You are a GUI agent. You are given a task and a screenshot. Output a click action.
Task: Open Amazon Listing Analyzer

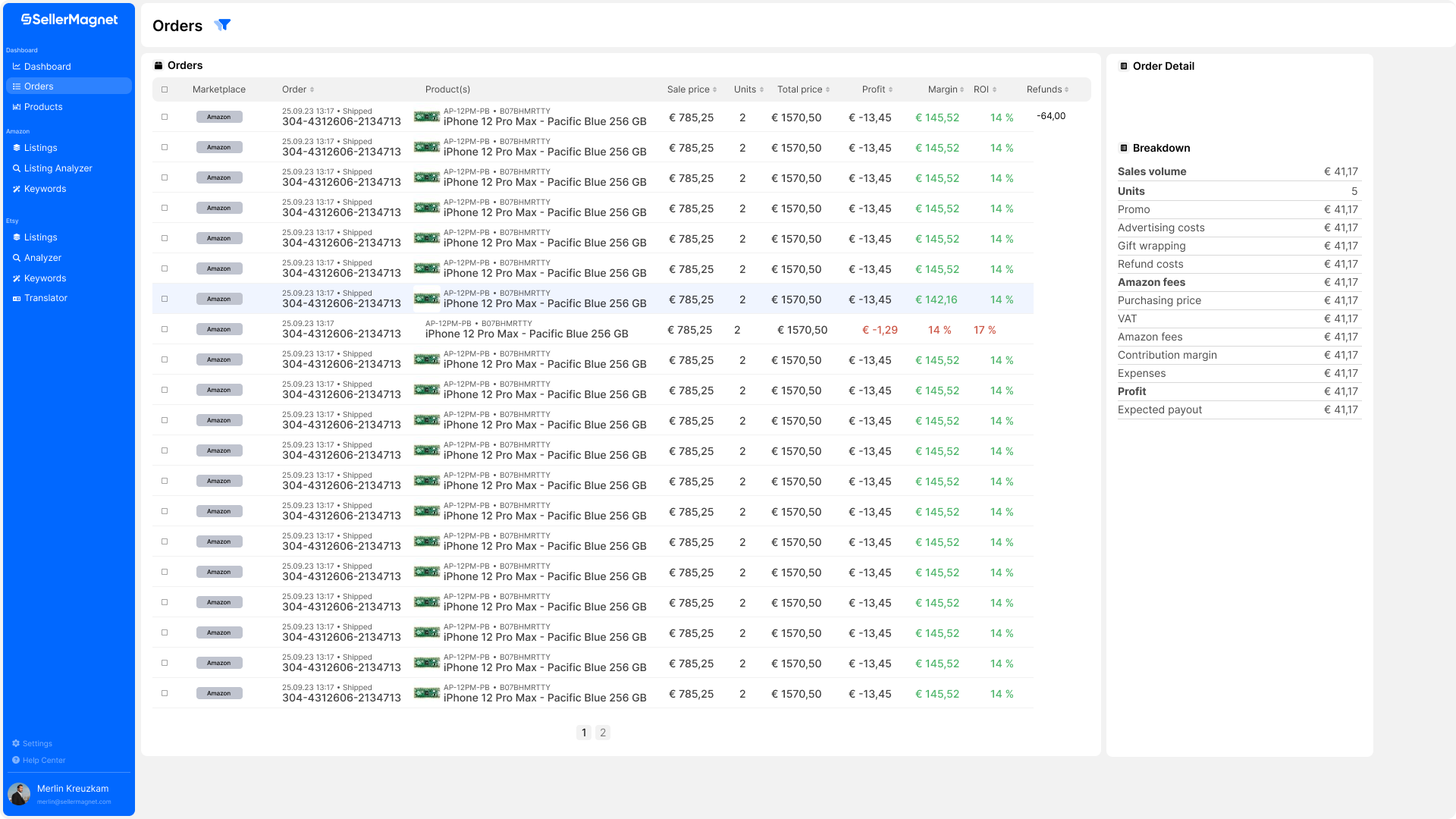click(58, 168)
